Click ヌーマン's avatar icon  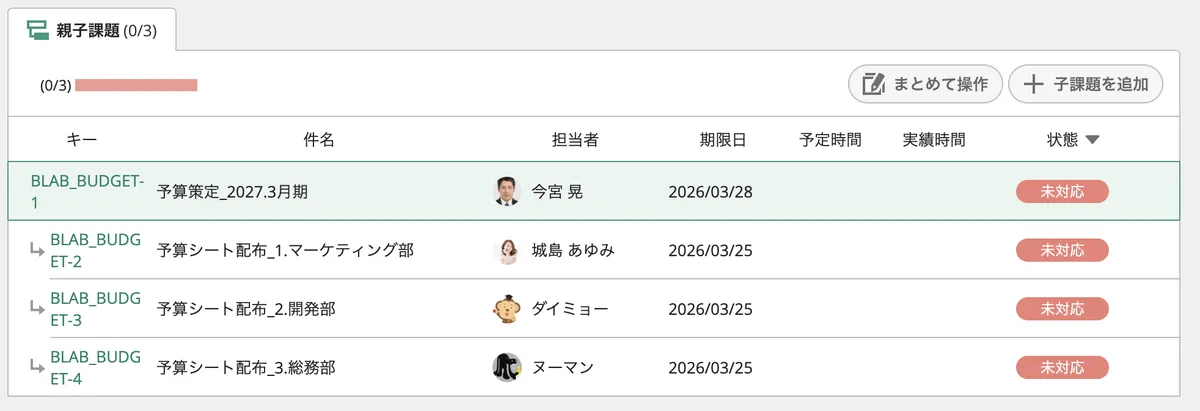pos(508,367)
